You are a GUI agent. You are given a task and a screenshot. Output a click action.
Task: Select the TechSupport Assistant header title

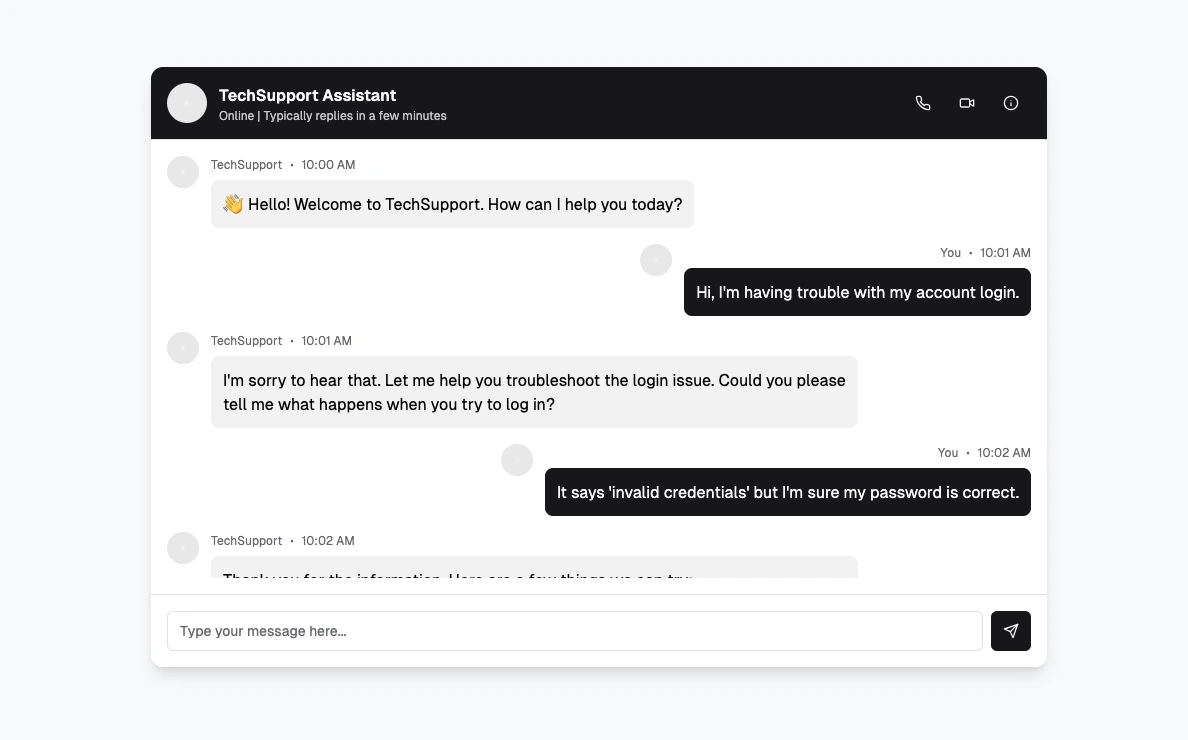307,95
